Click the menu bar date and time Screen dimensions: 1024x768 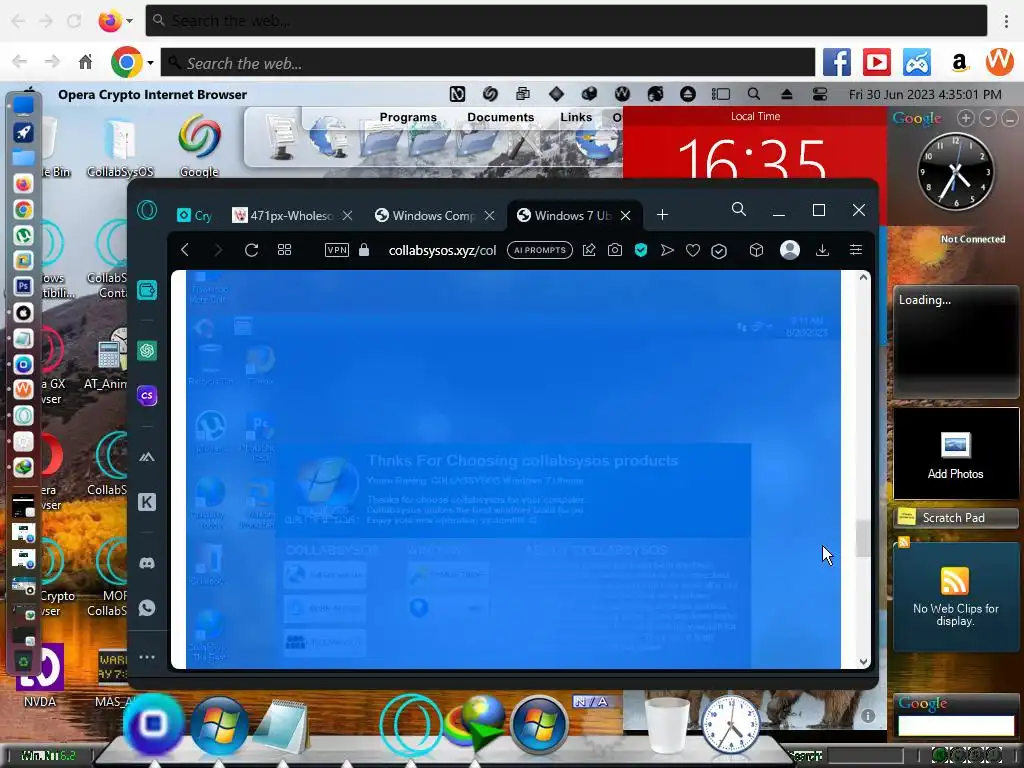pyautogui.click(x=925, y=94)
